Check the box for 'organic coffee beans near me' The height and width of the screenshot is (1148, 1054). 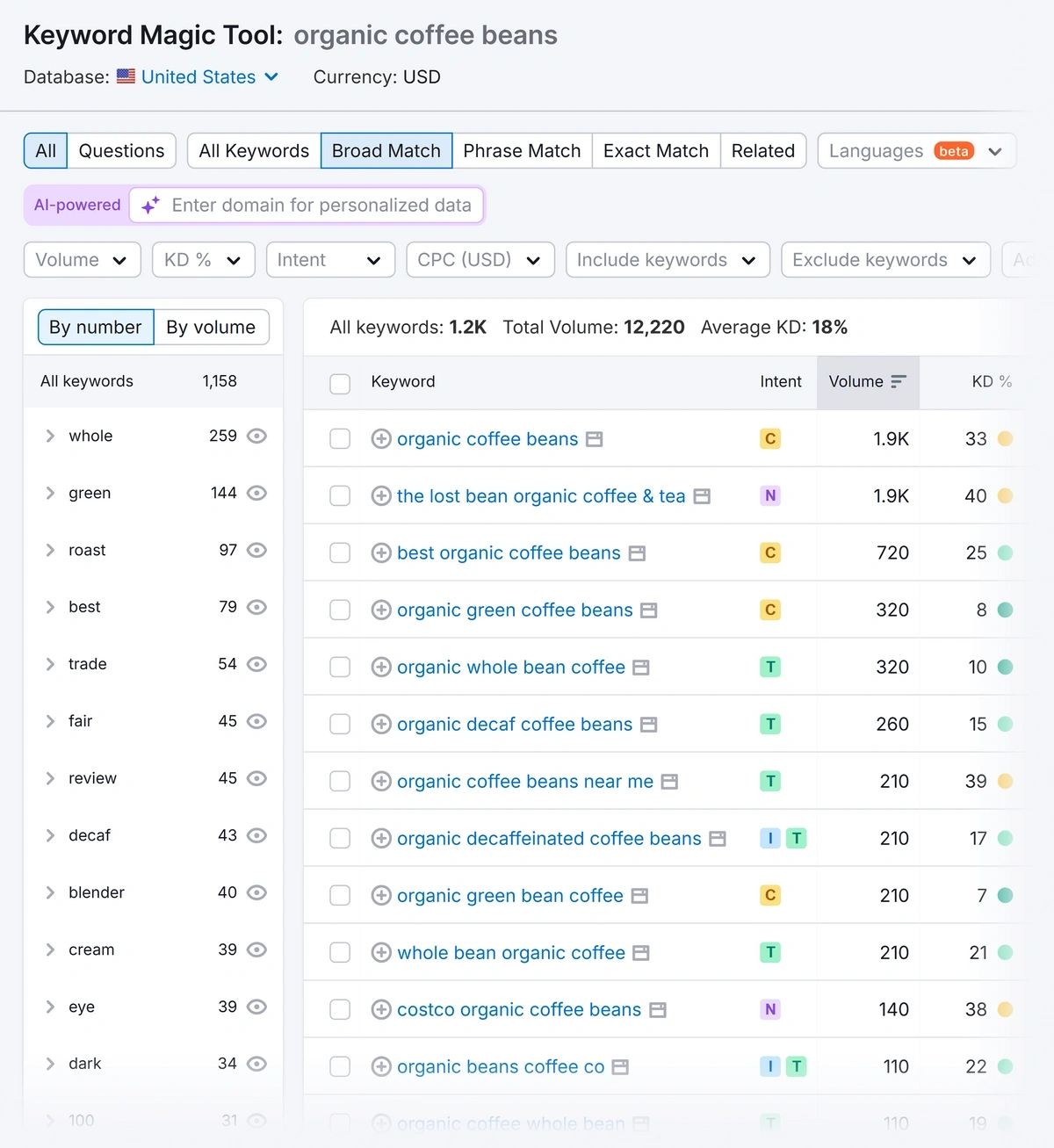tap(340, 782)
